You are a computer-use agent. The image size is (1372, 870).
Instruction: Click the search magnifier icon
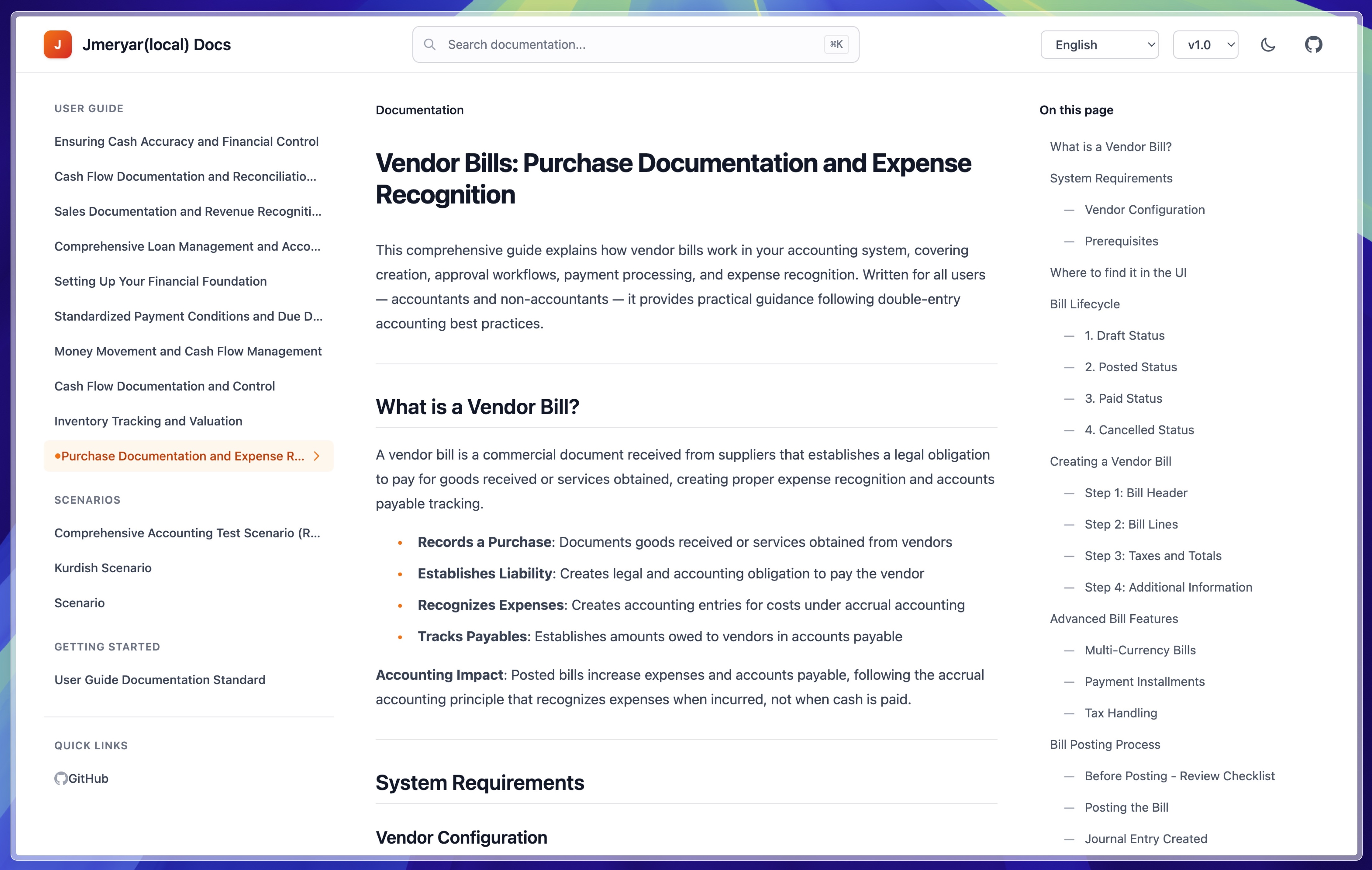coord(430,44)
